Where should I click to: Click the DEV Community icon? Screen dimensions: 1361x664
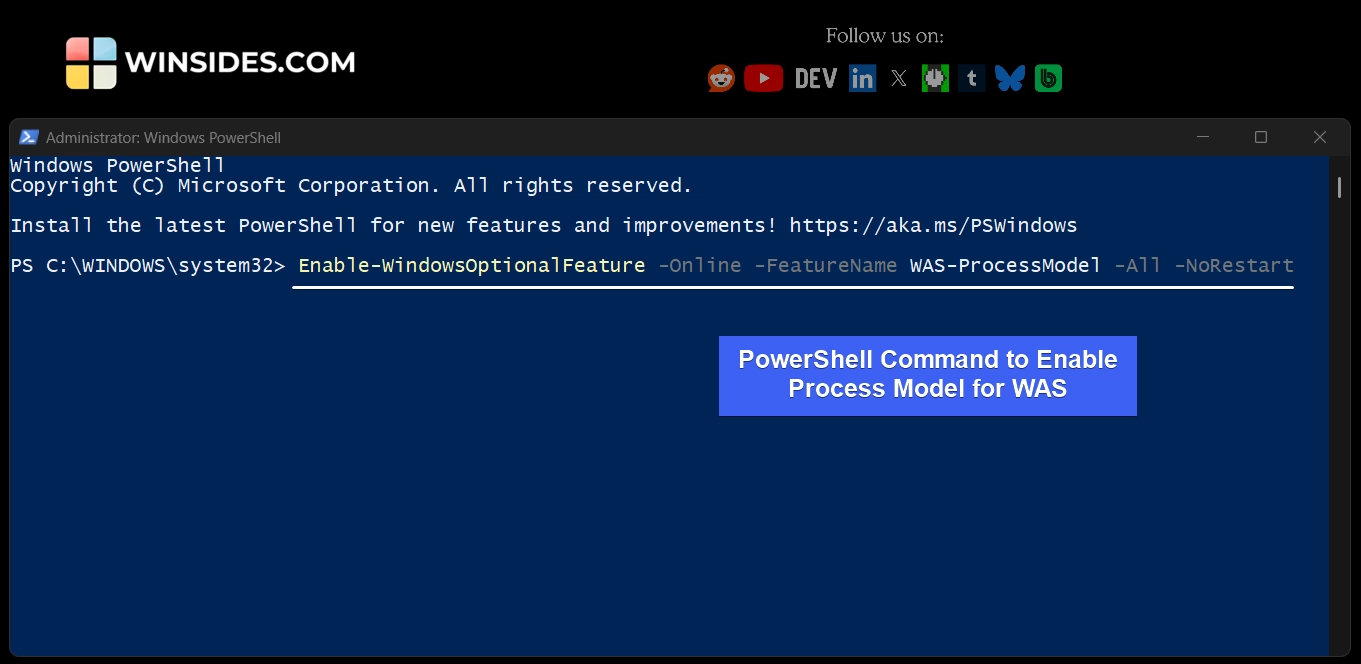815,77
